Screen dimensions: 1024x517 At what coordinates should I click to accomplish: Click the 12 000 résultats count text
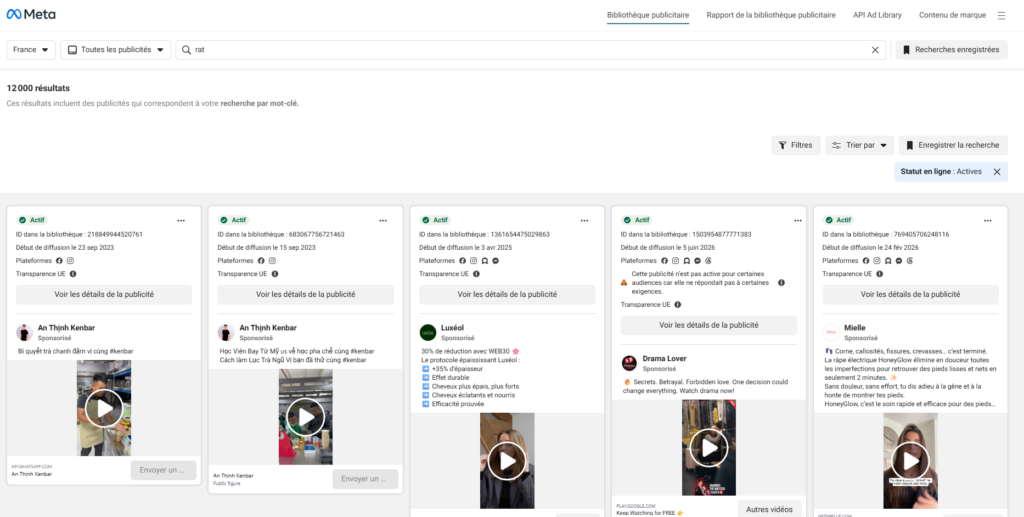38,88
